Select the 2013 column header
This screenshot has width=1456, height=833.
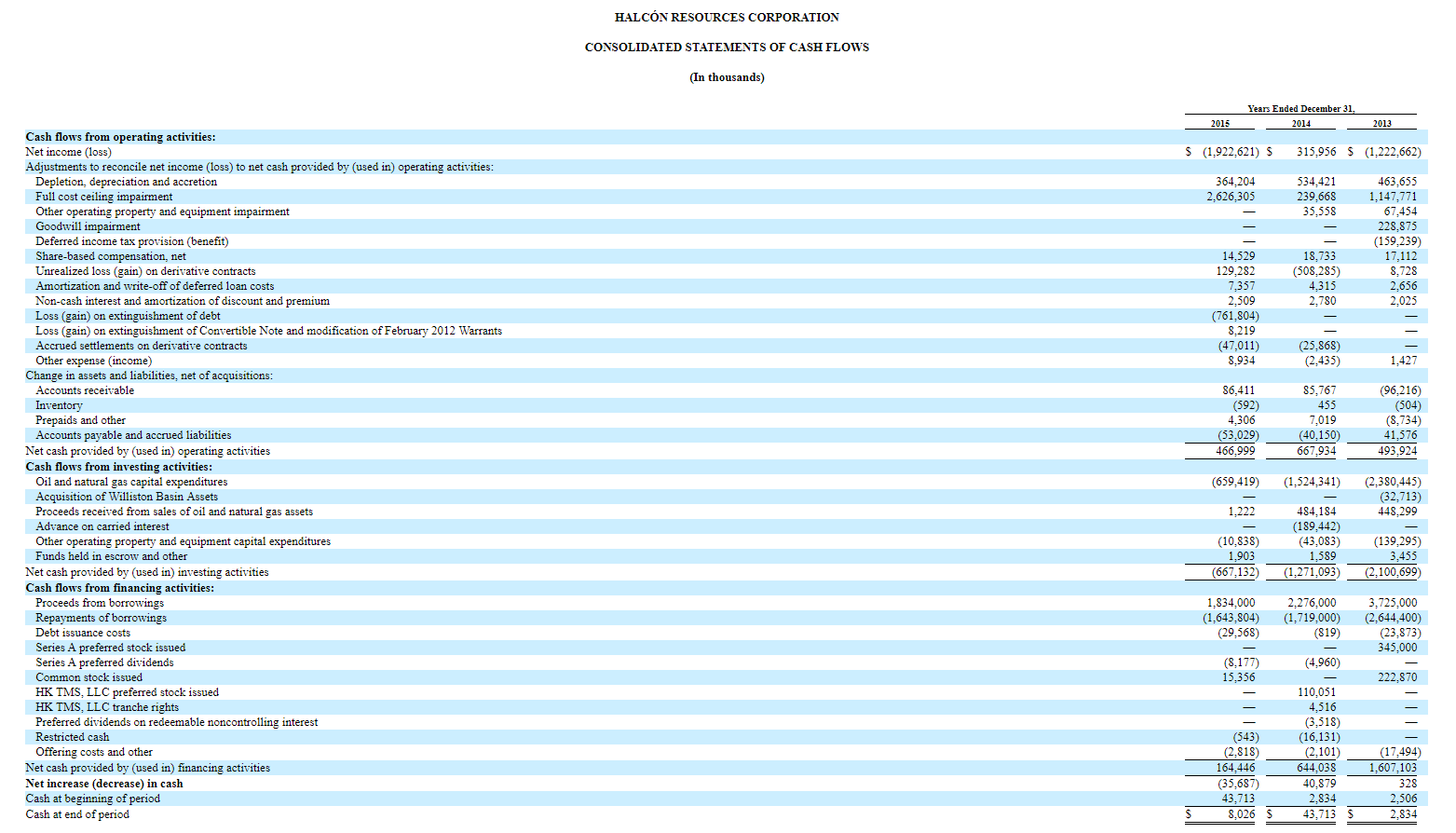click(1382, 124)
